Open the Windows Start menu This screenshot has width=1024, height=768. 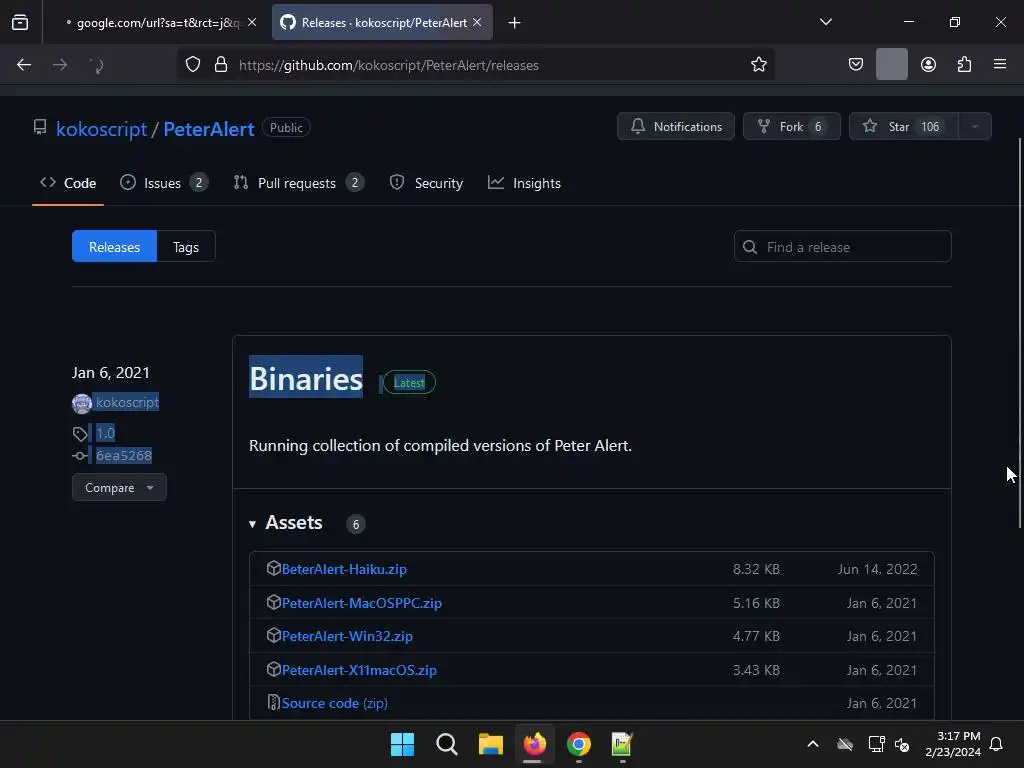coord(402,744)
